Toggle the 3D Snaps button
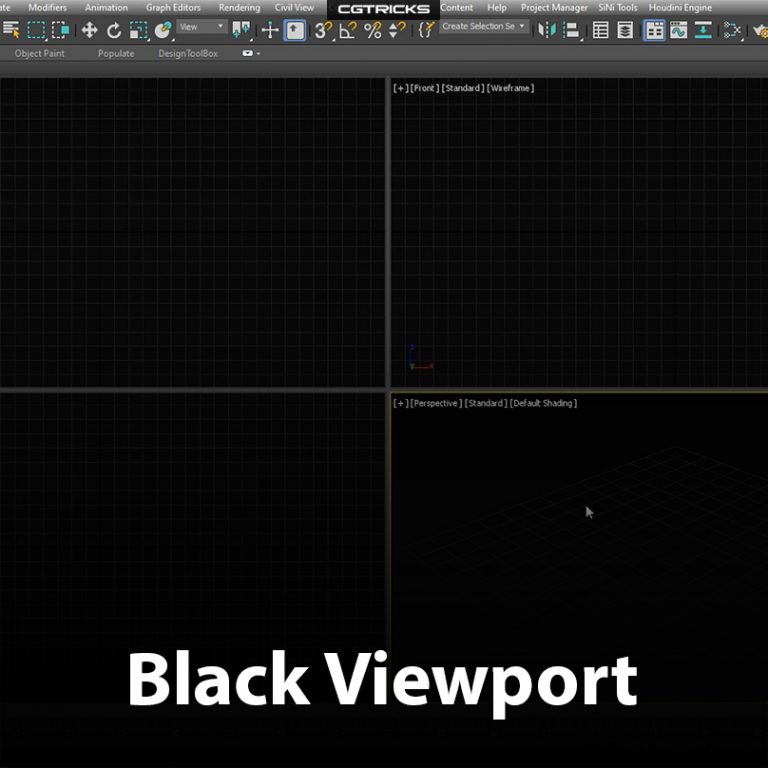The image size is (768, 768). [323, 30]
